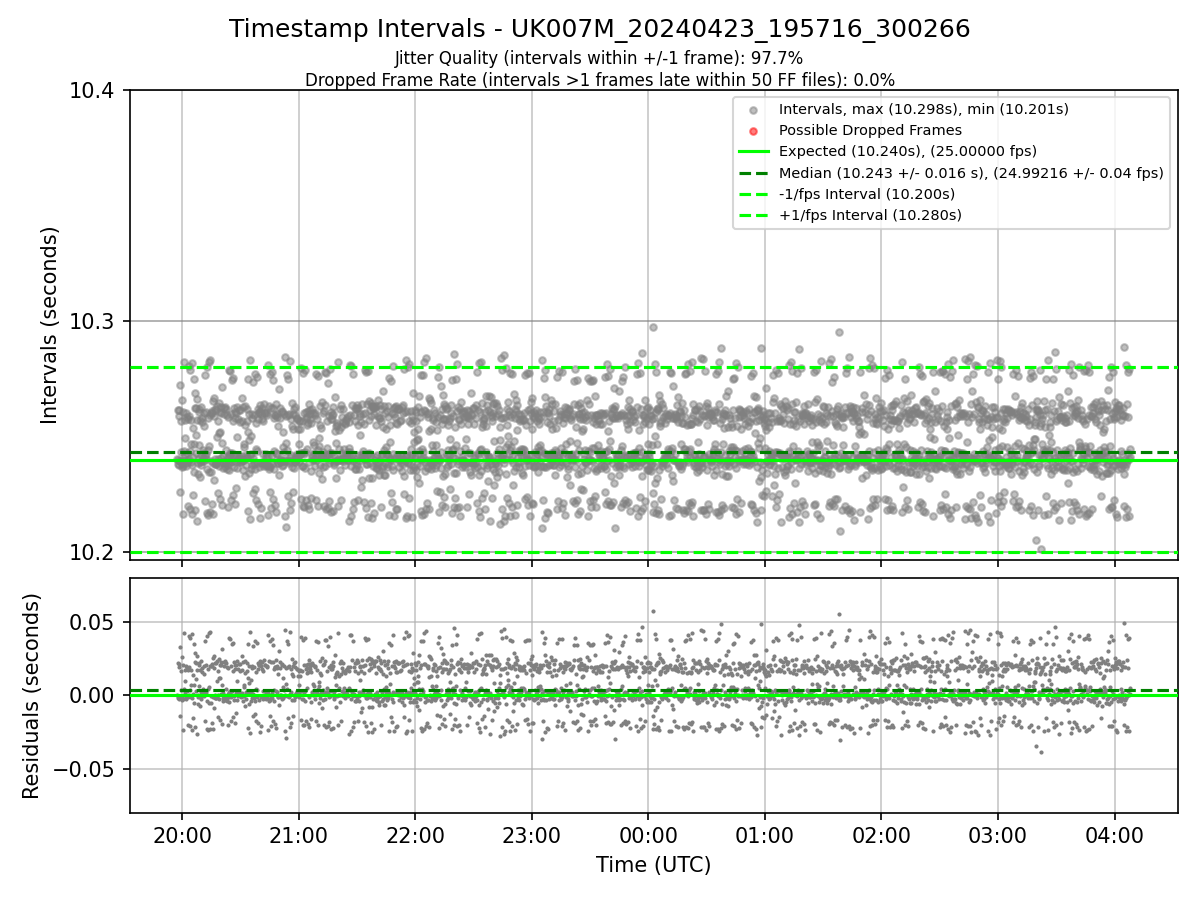Click legend entry 'Expected (10.240s), (25.00000 fps)'

point(908,151)
